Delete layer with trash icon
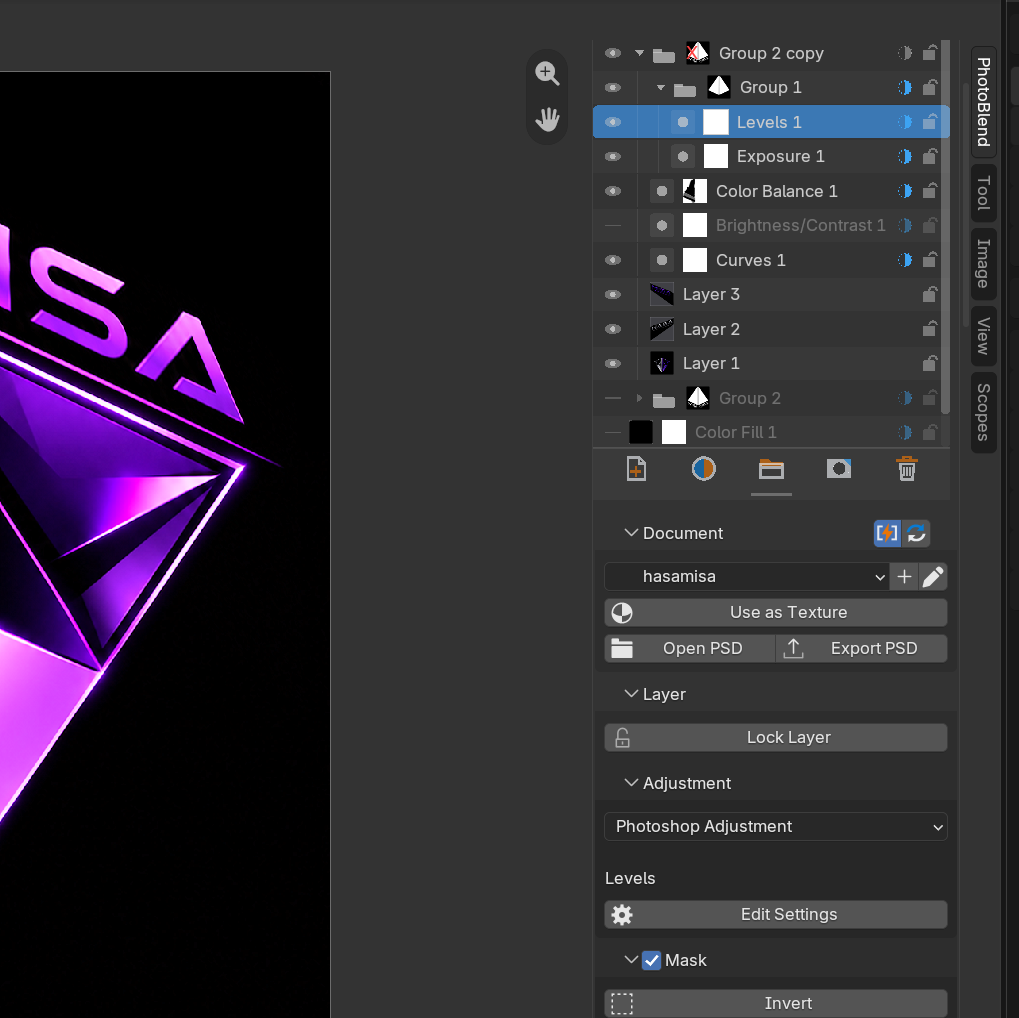1019x1018 pixels. coord(907,469)
